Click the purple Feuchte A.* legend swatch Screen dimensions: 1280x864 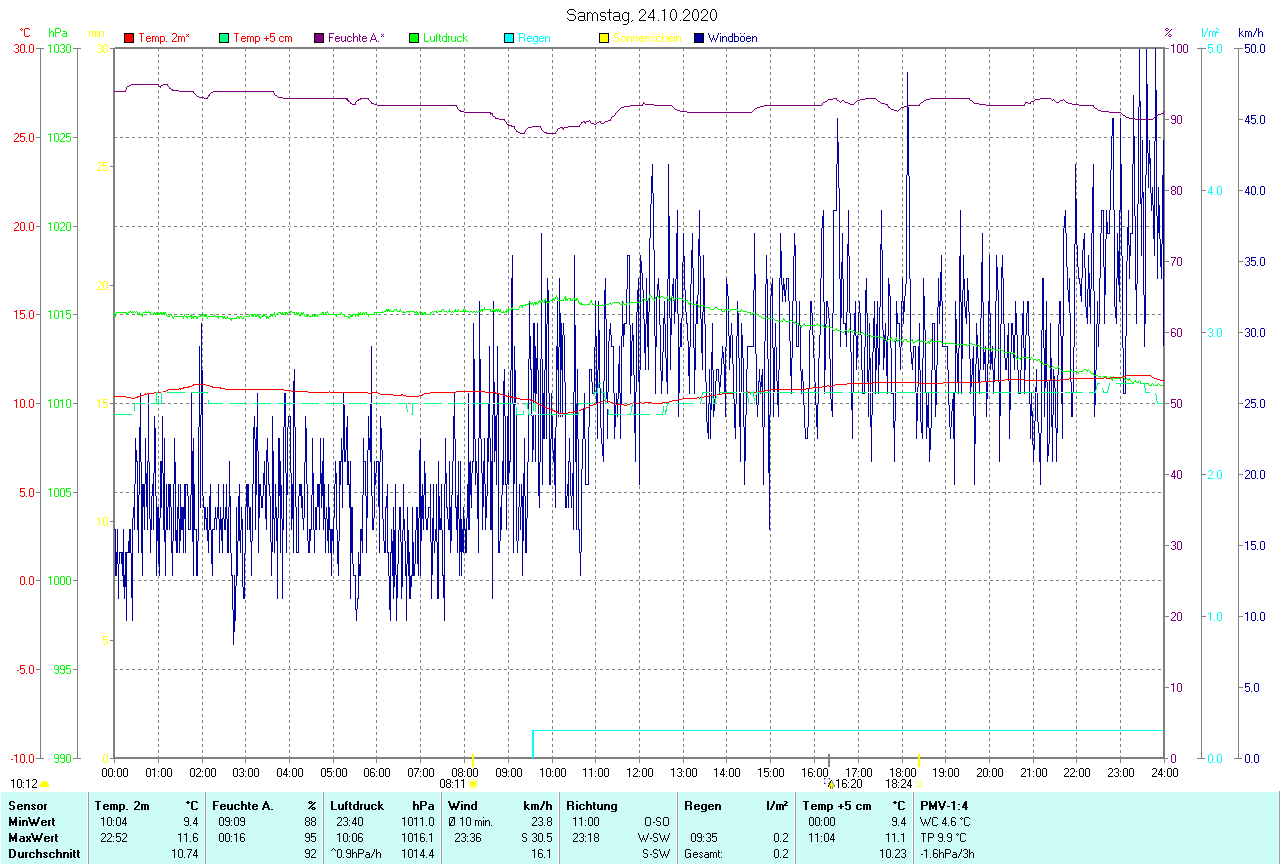tap(318, 38)
